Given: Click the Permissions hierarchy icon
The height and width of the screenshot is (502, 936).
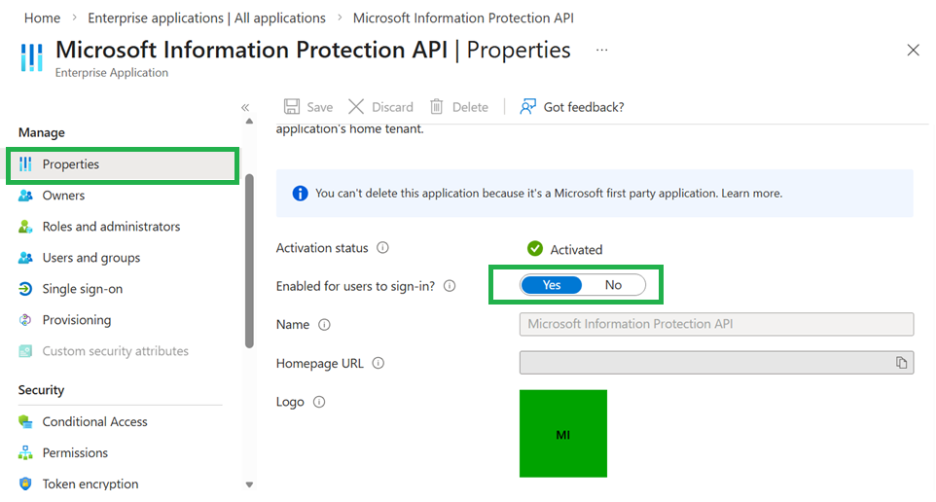Looking at the screenshot, I should pos(25,452).
